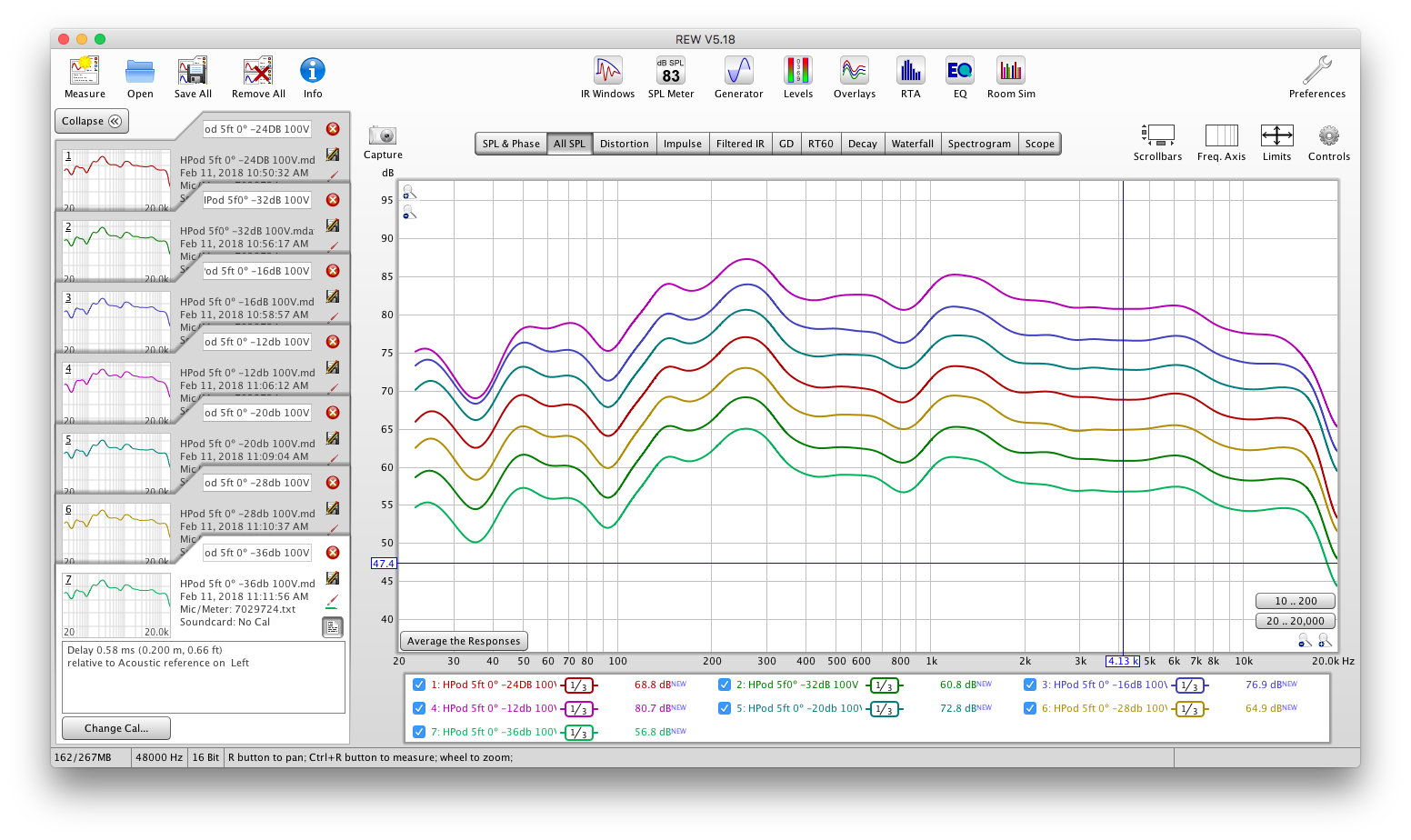
Task: Uncheck trace 4: HPod 5ft 0° -12db
Action: click(x=419, y=709)
